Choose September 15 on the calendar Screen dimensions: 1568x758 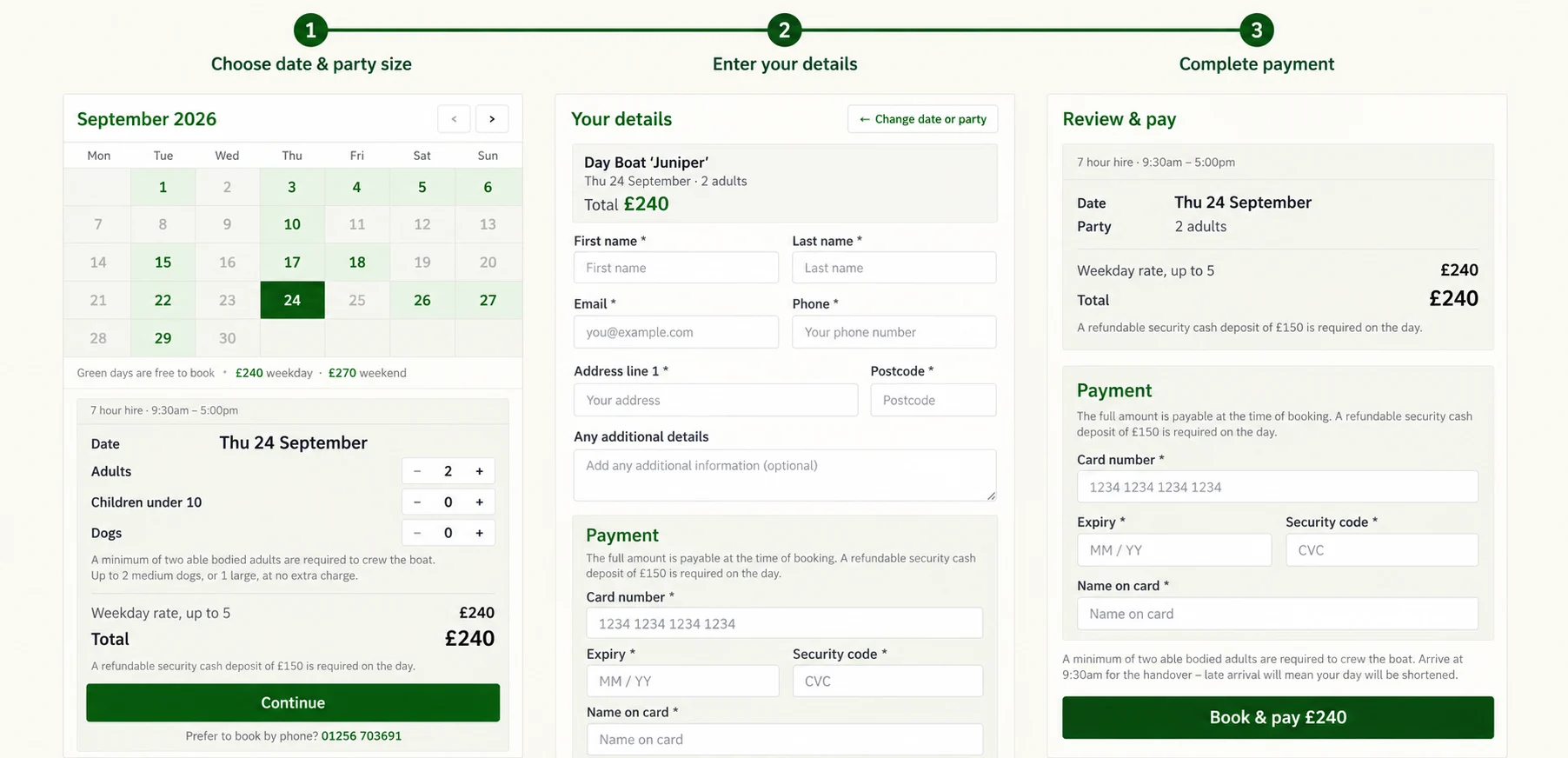163,263
